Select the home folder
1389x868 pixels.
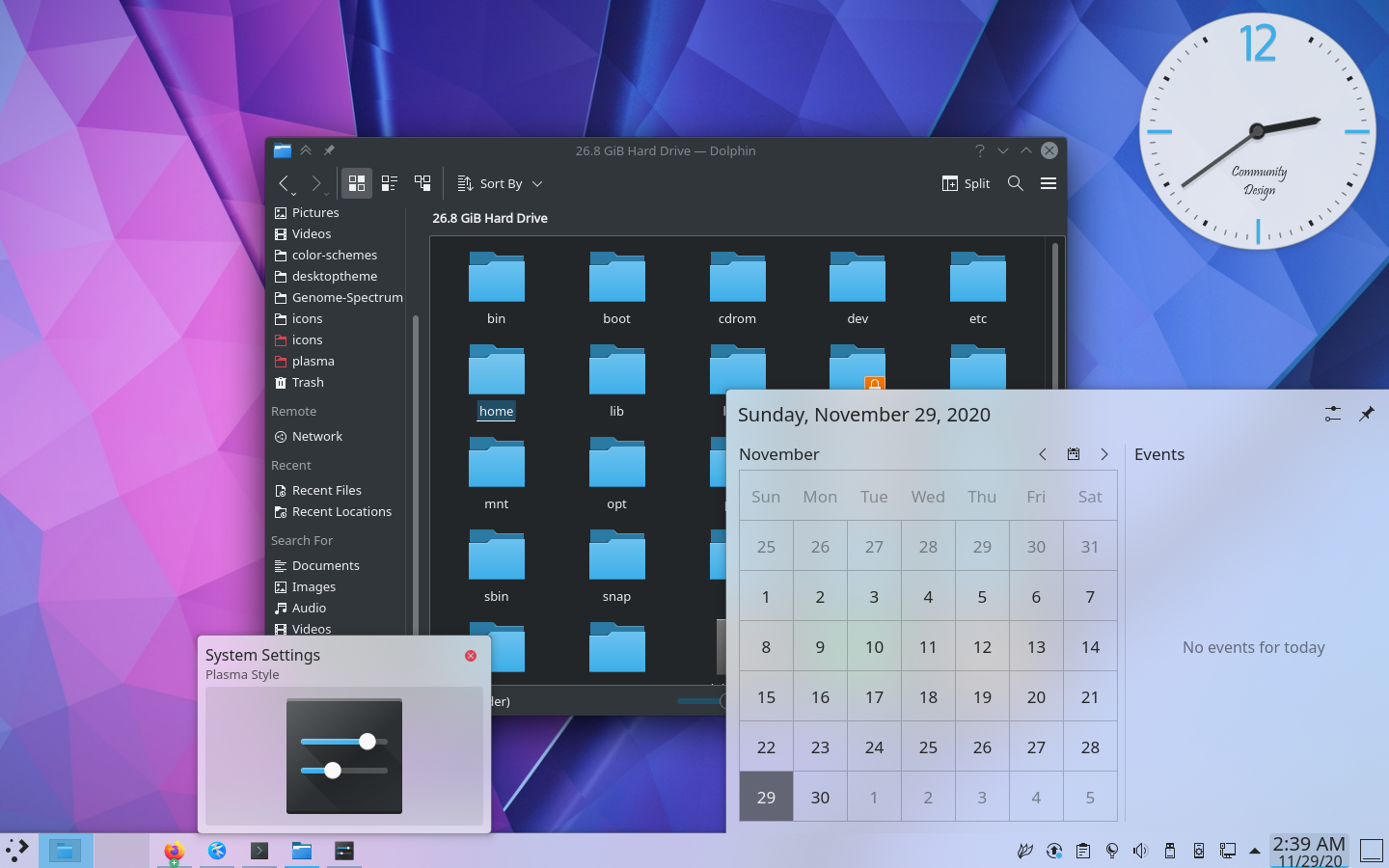(x=497, y=380)
